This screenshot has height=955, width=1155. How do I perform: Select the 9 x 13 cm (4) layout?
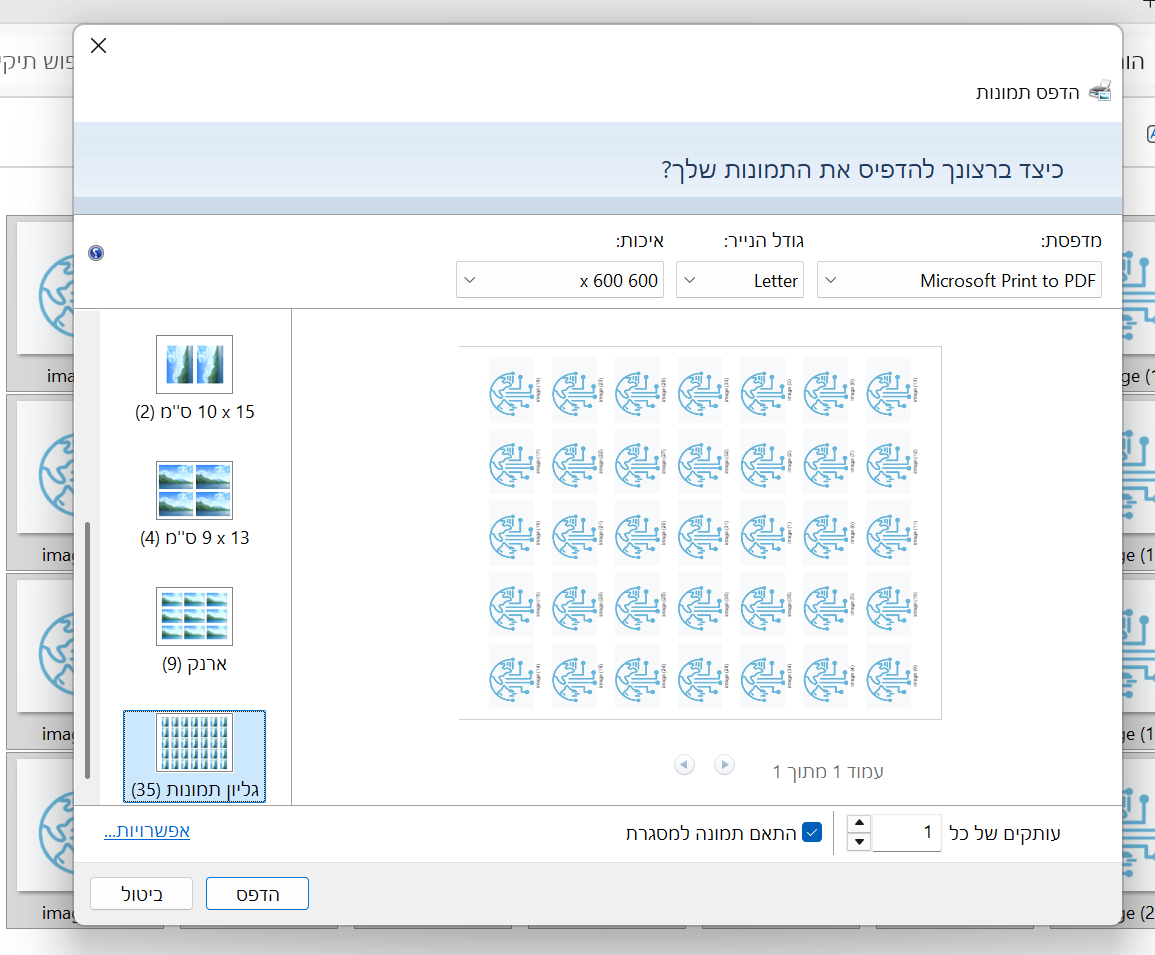tap(195, 504)
